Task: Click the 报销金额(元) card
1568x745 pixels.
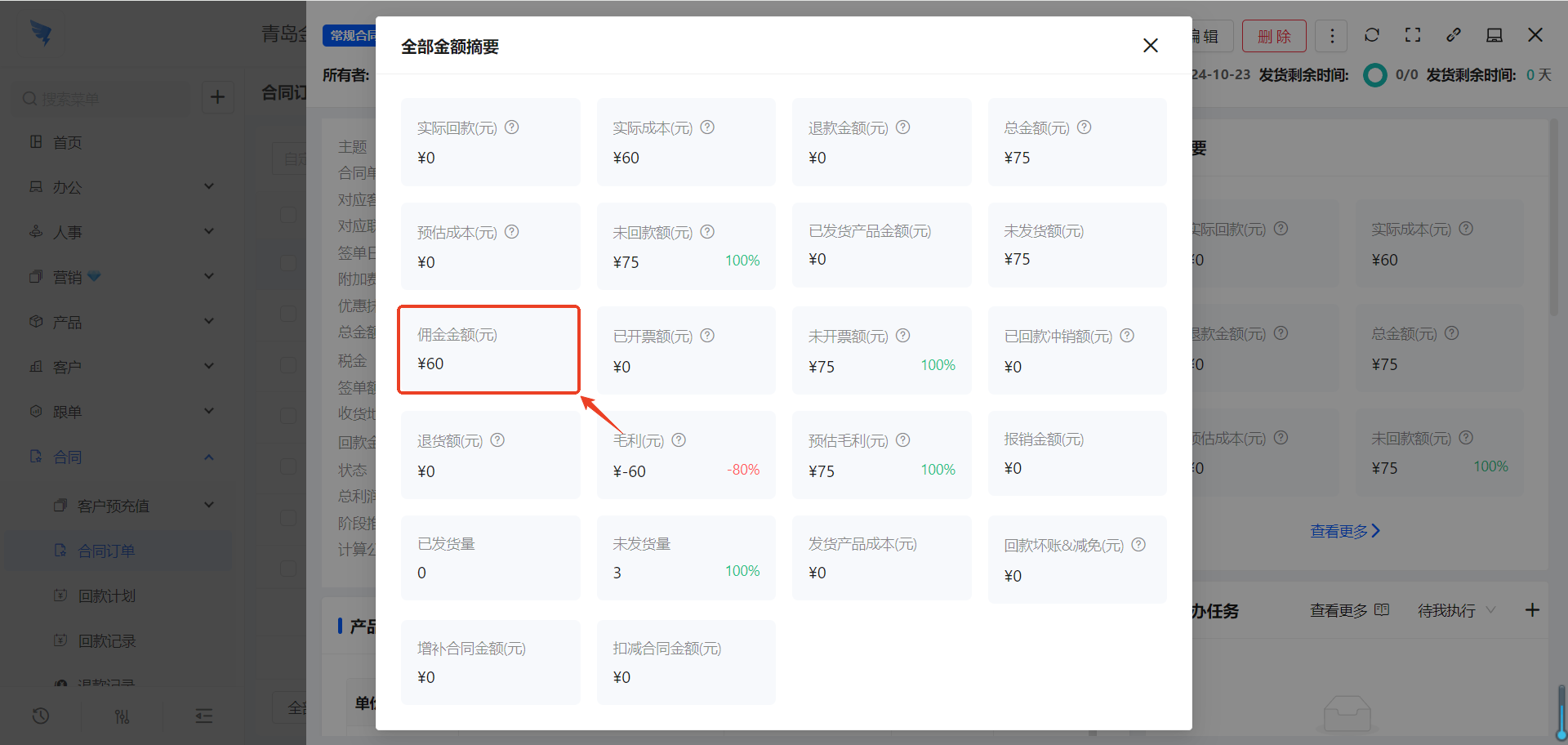Action: [x=1077, y=453]
